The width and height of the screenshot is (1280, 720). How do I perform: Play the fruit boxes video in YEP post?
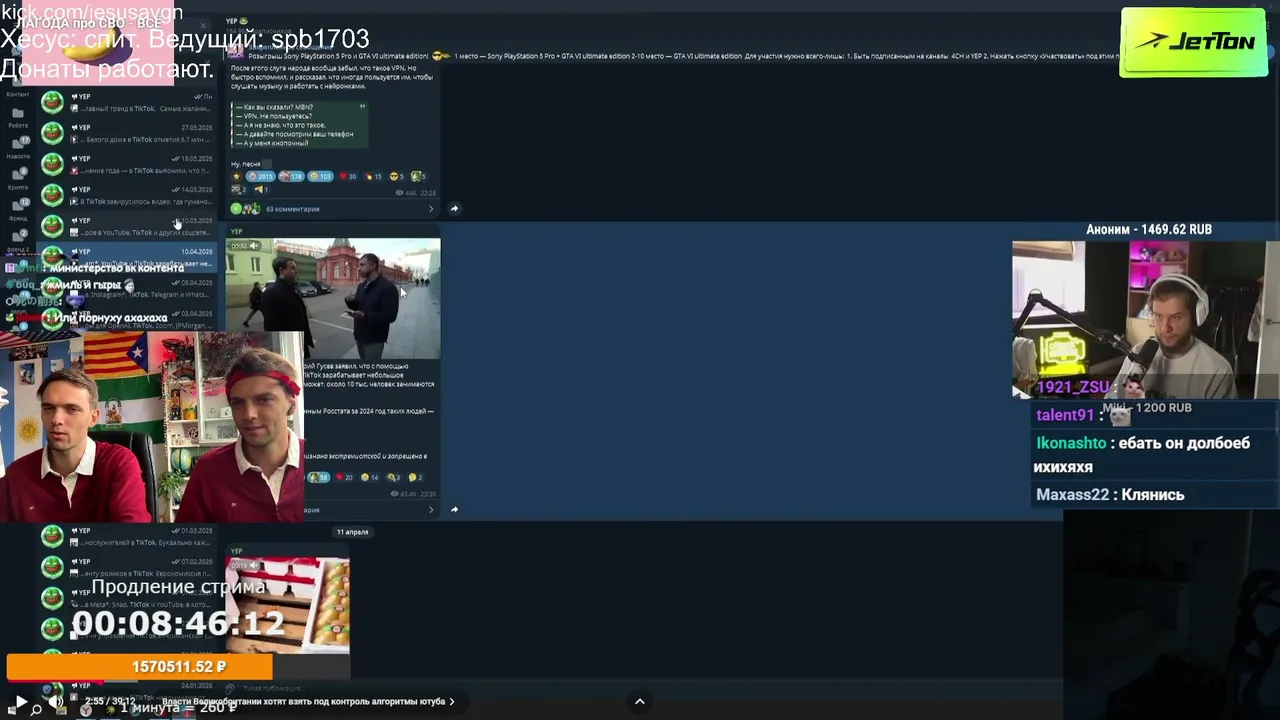pyautogui.click(x=288, y=605)
